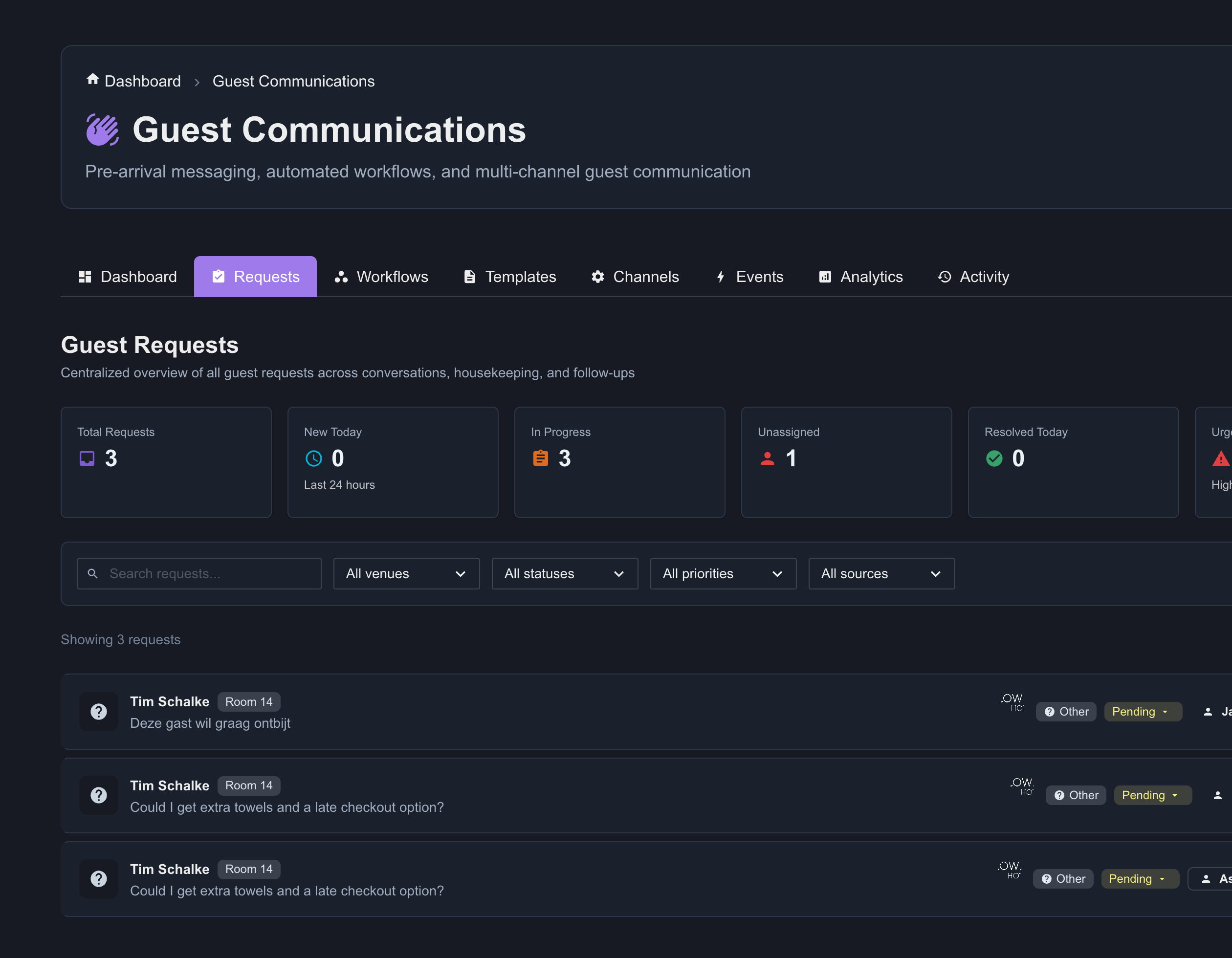
Task: Click the Resolved Today green checkmark icon
Action: pyautogui.click(x=994, y=458)
